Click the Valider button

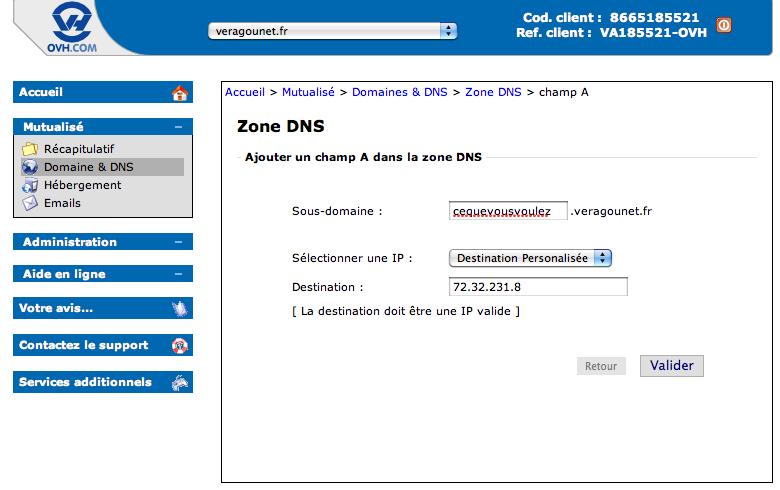(x=672, y=366)
